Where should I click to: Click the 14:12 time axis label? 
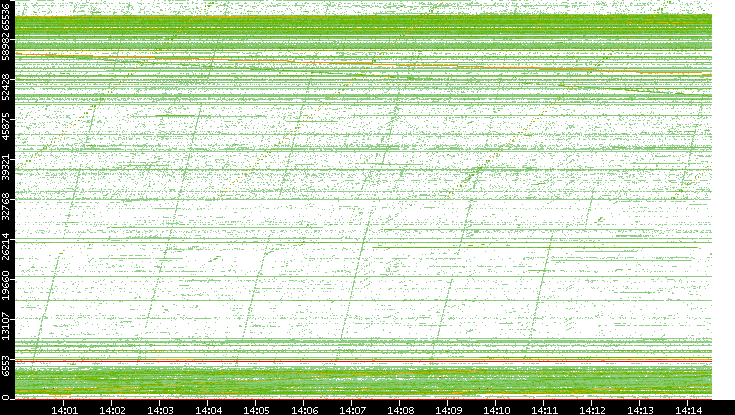click(x=592, y=410)
